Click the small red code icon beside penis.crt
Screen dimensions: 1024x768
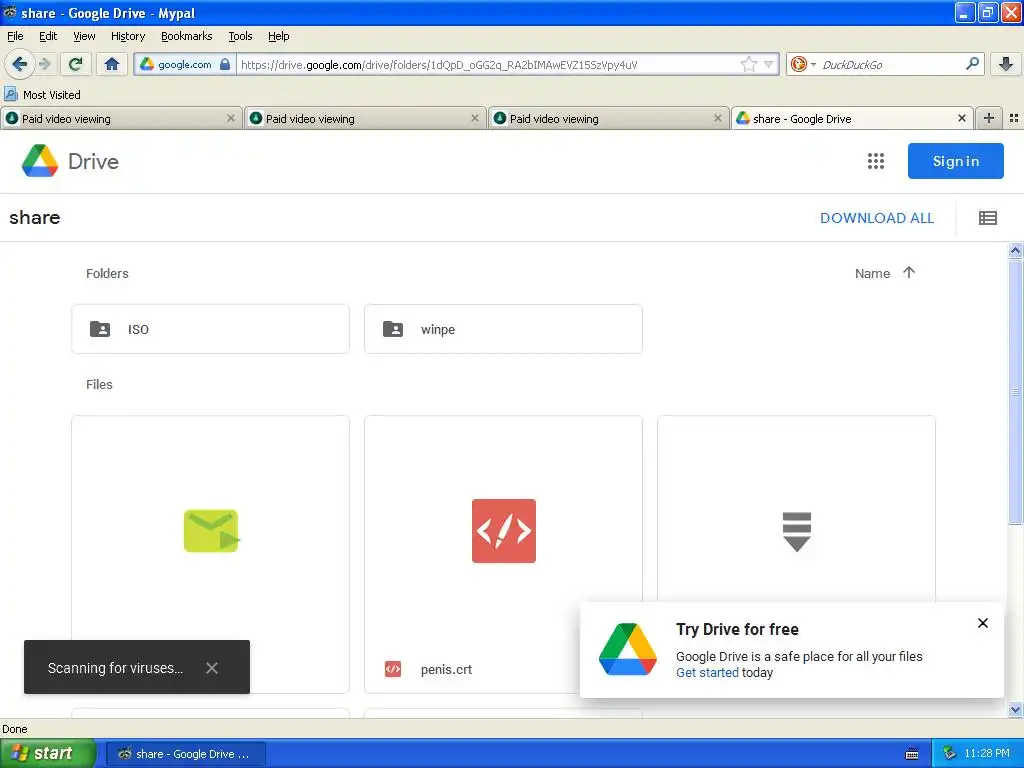(x=392, y=669)
